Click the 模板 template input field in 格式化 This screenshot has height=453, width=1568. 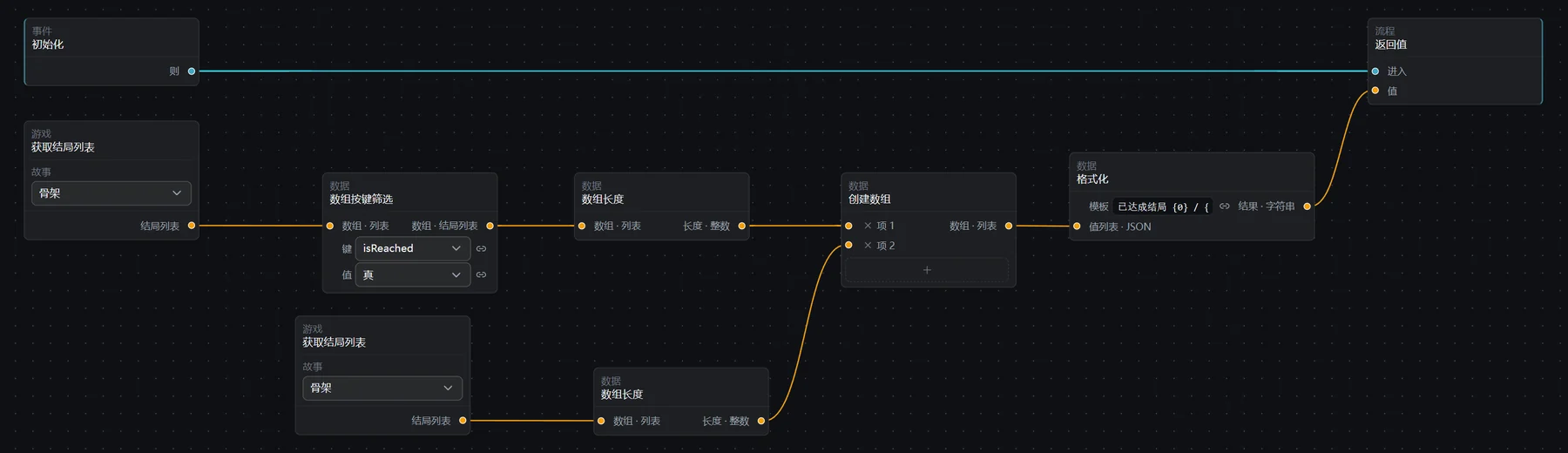click(1163, 206)
